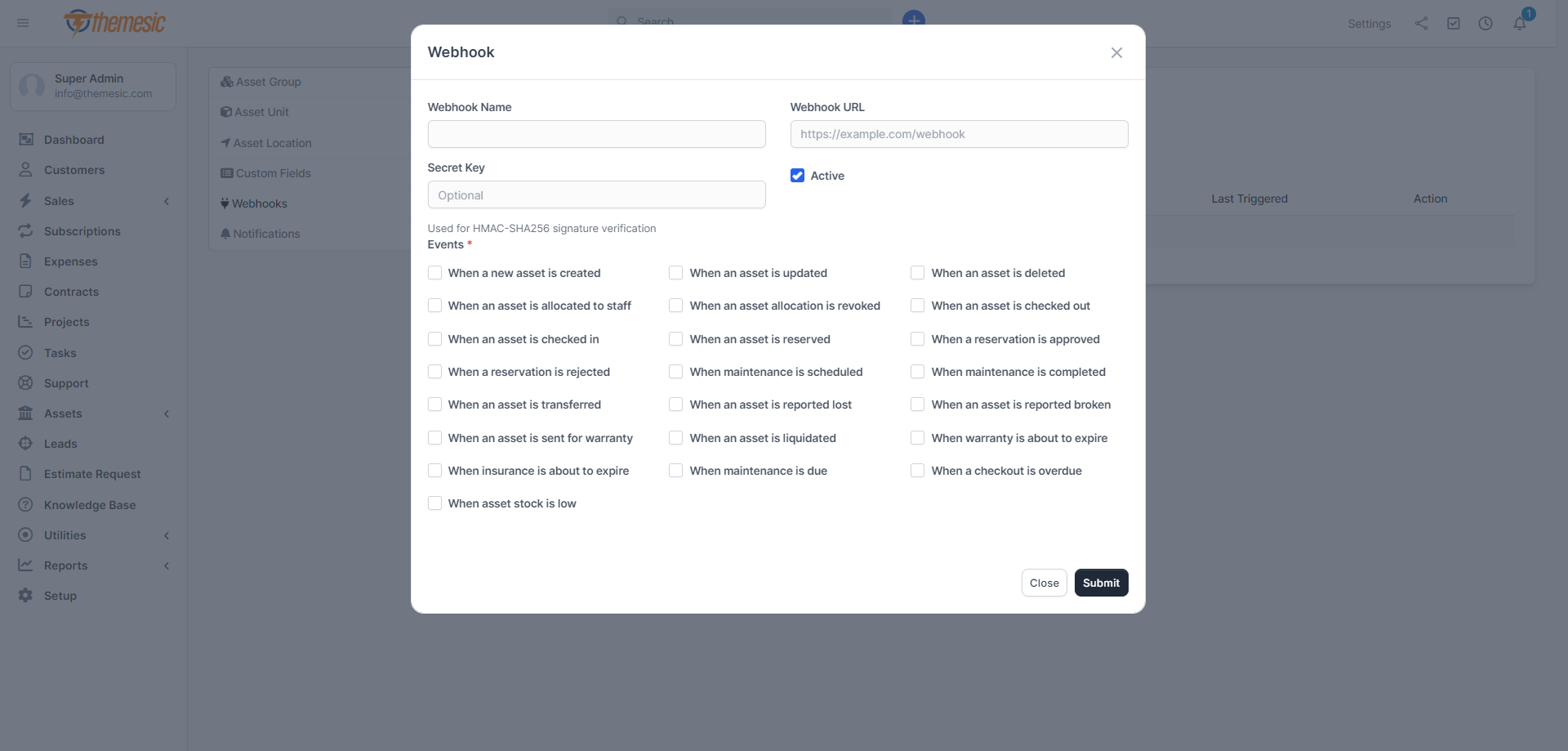1568x751 pixels.
Task: Expand the Sales submenu chevron
Action: [x=167, y=201]
